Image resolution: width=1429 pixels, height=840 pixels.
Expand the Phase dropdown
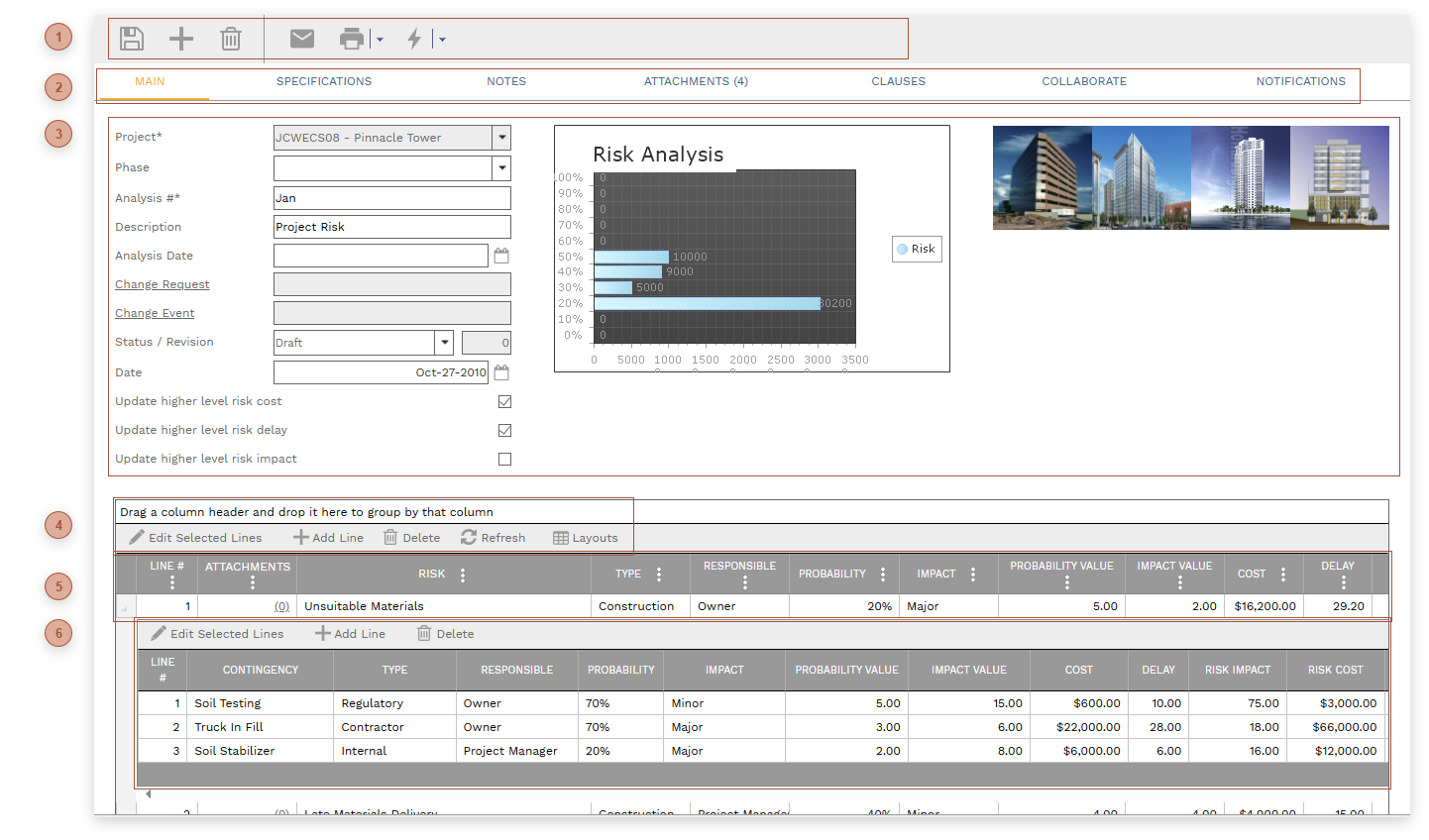pos(502,167)
